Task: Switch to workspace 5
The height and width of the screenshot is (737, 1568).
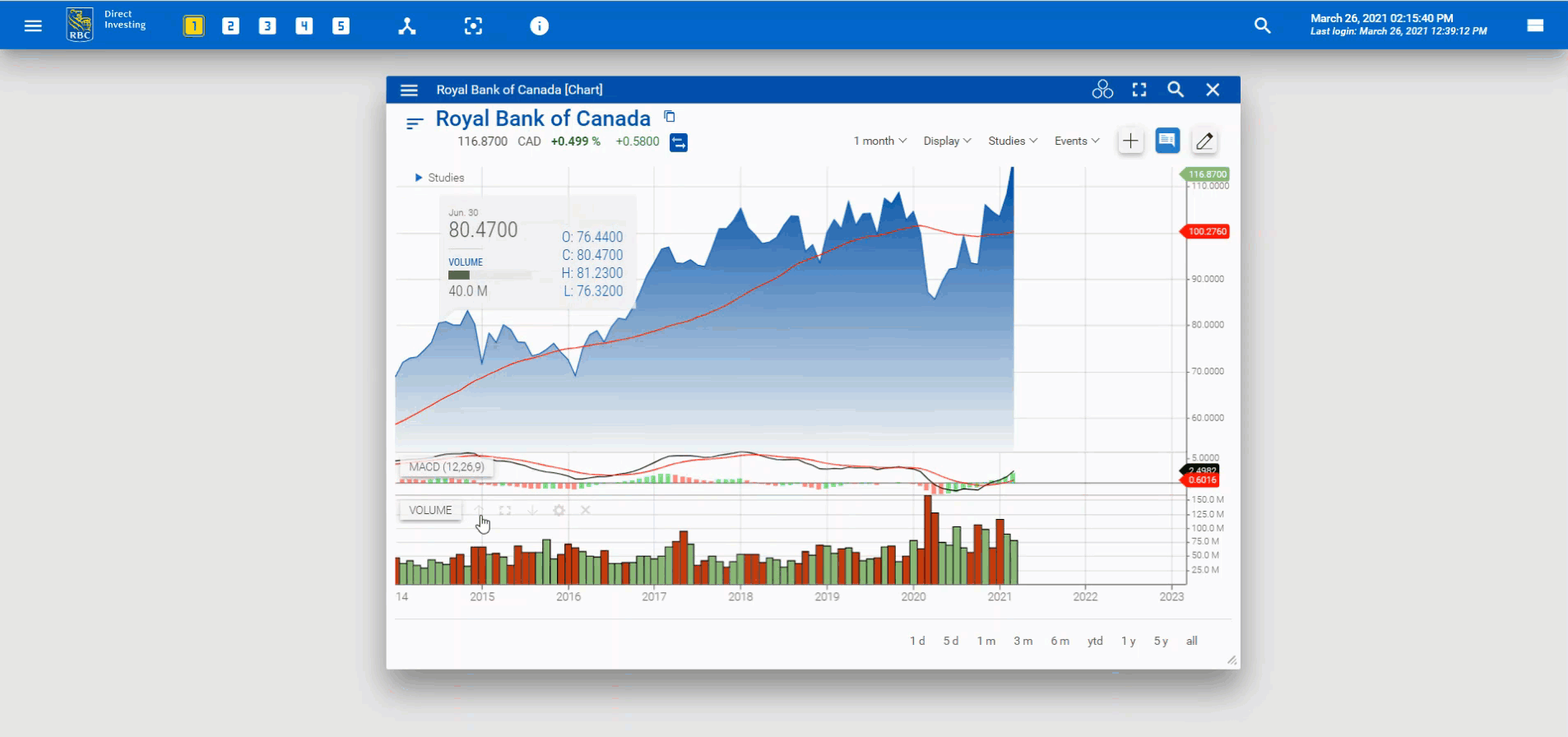Action: click(x=341, y=26)
